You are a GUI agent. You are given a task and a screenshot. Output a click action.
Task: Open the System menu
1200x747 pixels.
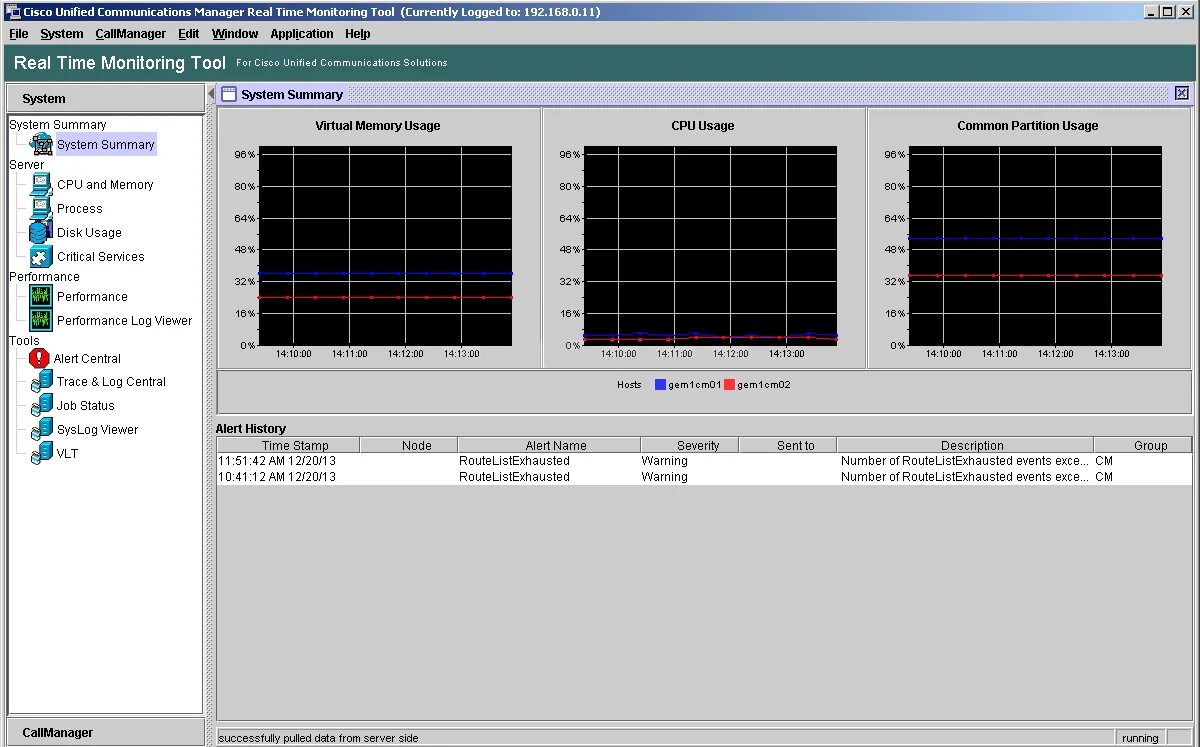pos(62,33)
